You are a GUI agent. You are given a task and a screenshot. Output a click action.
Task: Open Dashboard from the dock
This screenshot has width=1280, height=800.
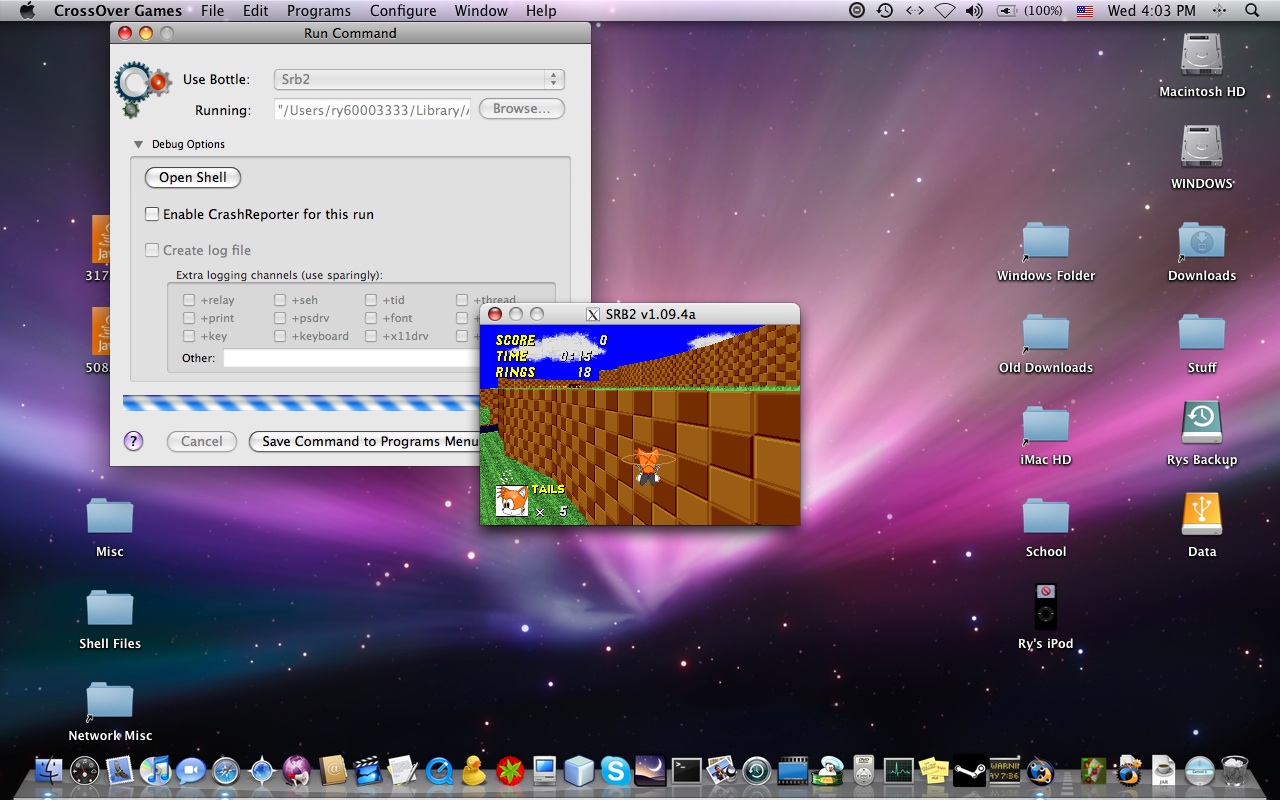point(85,770)
